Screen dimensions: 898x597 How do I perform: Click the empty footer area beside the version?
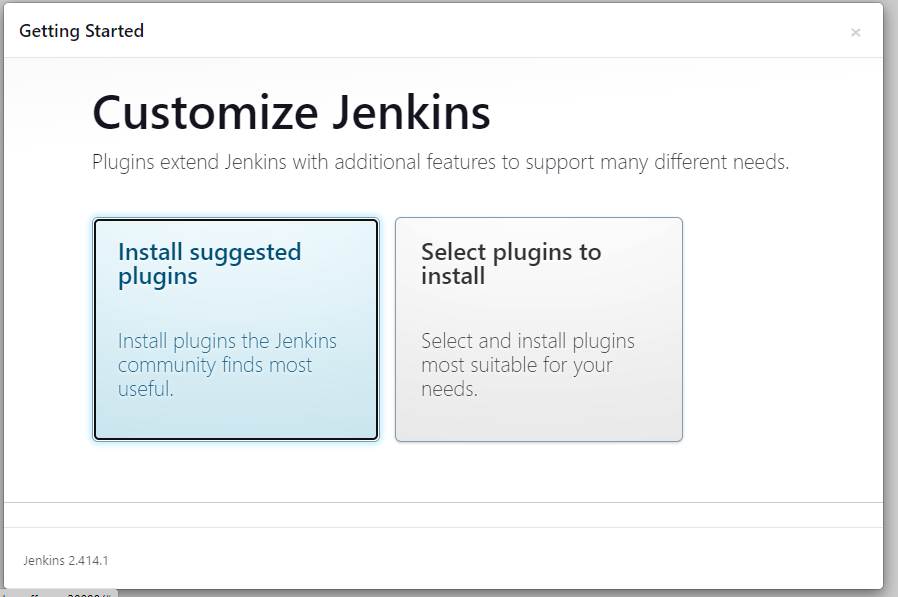click(500, 560)
